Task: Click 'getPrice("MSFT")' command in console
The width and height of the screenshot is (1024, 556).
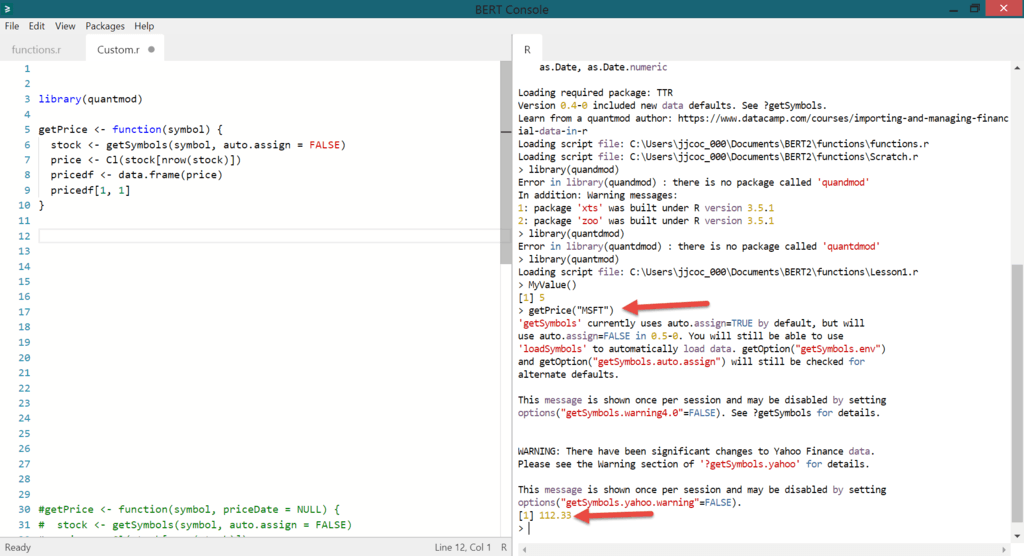Action: [571, 310]
